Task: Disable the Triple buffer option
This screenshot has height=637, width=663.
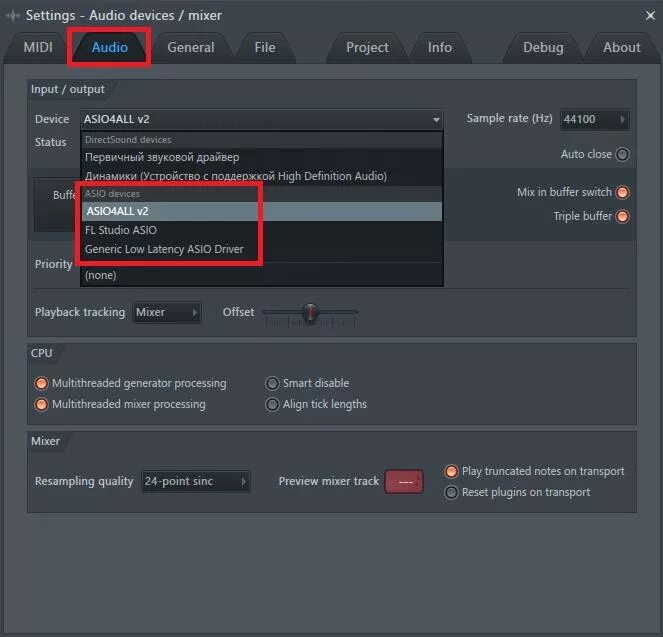Action: (x=622, y=216)
